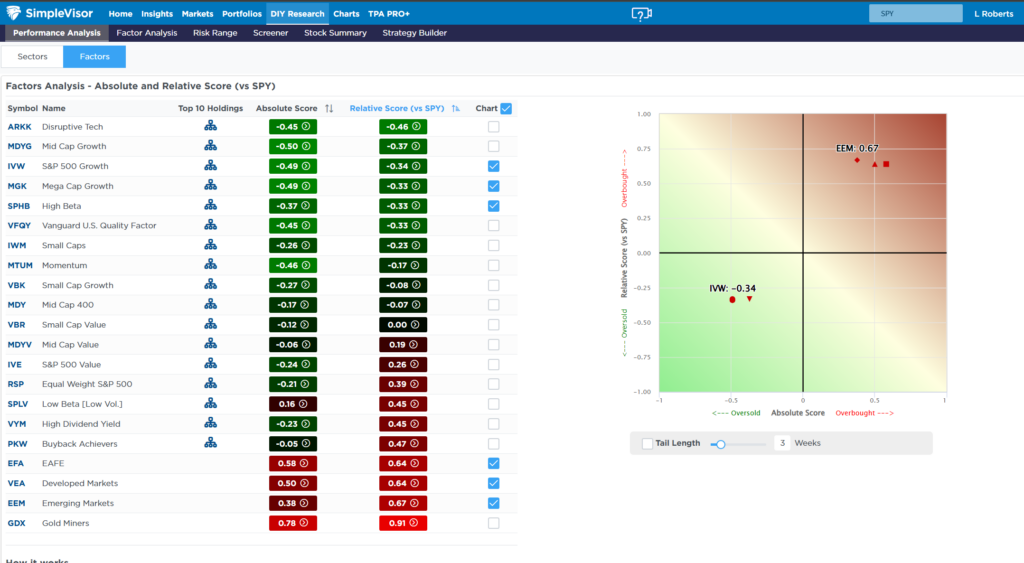This screenshot has height=563, width=1024.
Task: Sort by Relative Score arrows icon
Action: (x=456, y=108)
